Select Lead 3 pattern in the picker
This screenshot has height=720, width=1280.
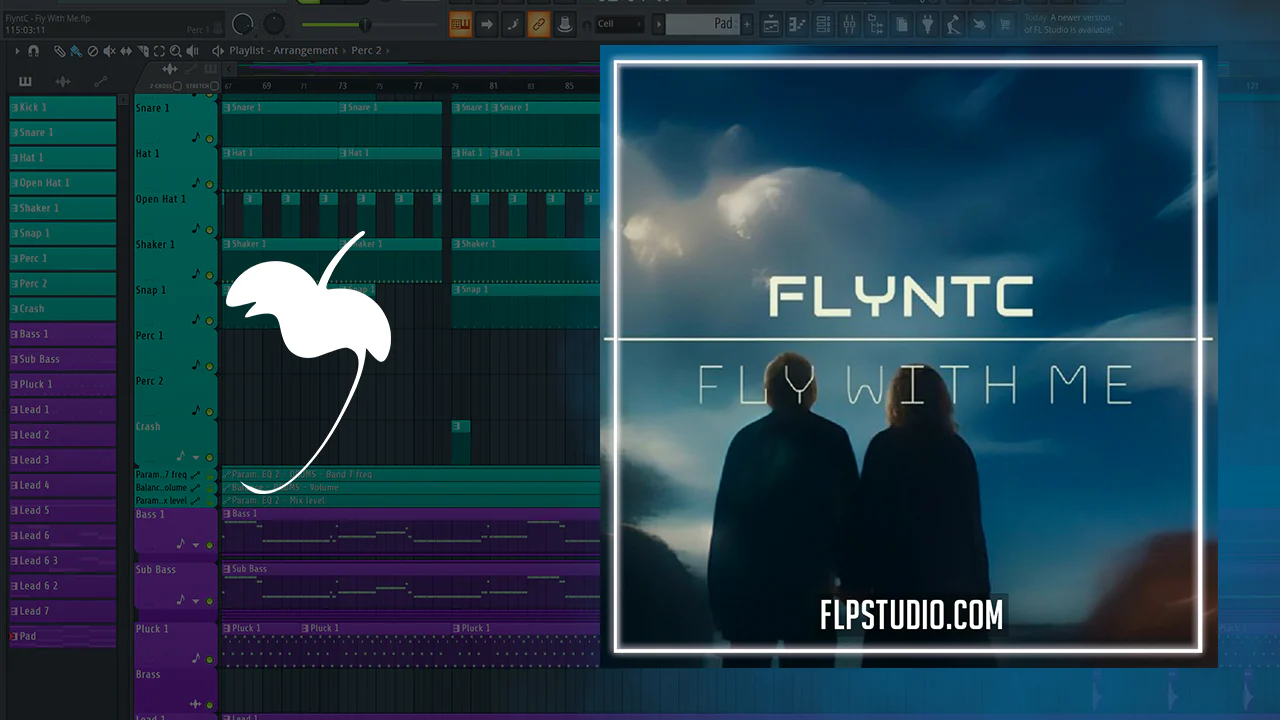pyautogui.click(x=63, y=460)
